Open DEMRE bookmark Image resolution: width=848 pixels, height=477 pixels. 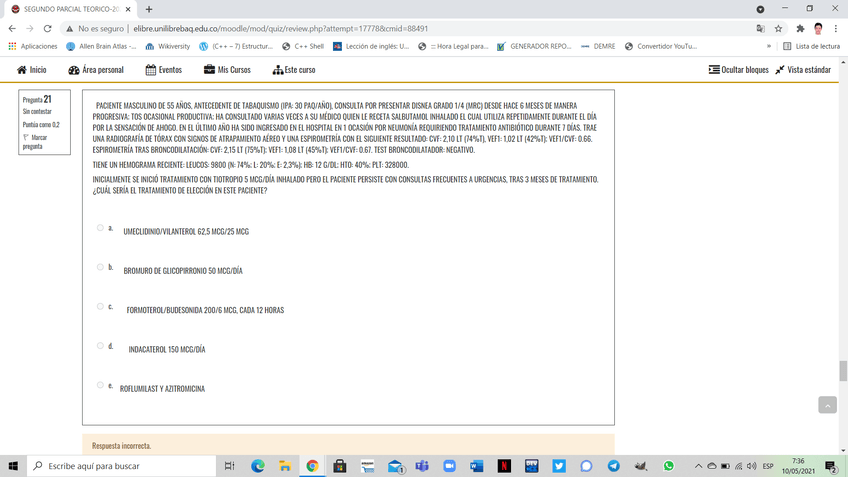coord(598,47)
